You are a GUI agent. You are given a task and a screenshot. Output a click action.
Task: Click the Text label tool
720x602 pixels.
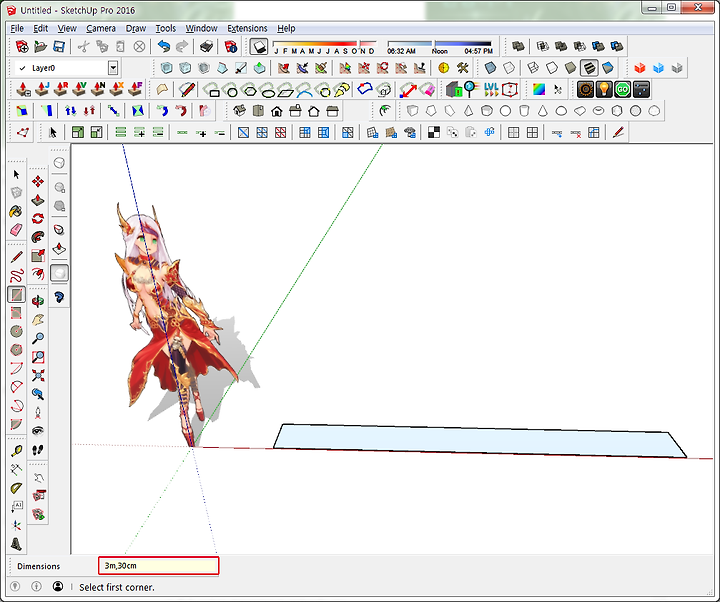coord(17,507)
